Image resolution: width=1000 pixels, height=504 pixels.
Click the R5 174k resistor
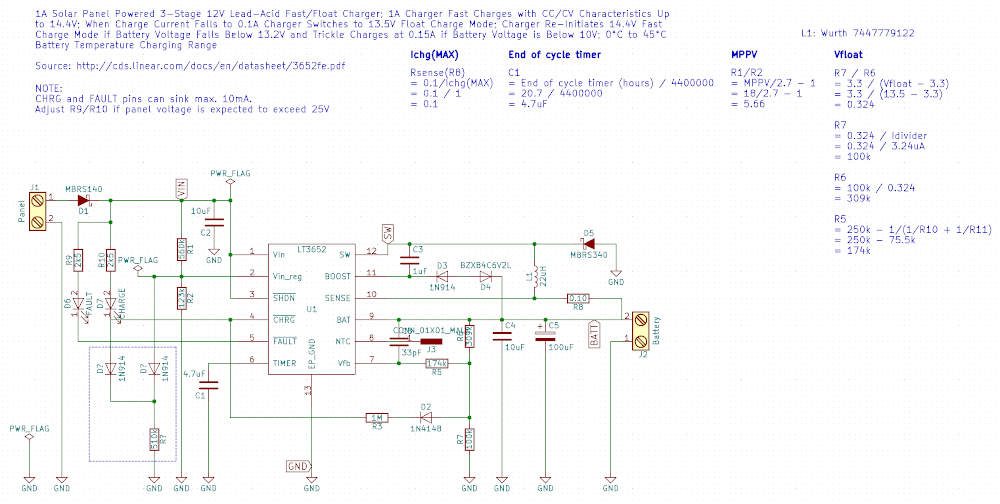pos(438,364)
